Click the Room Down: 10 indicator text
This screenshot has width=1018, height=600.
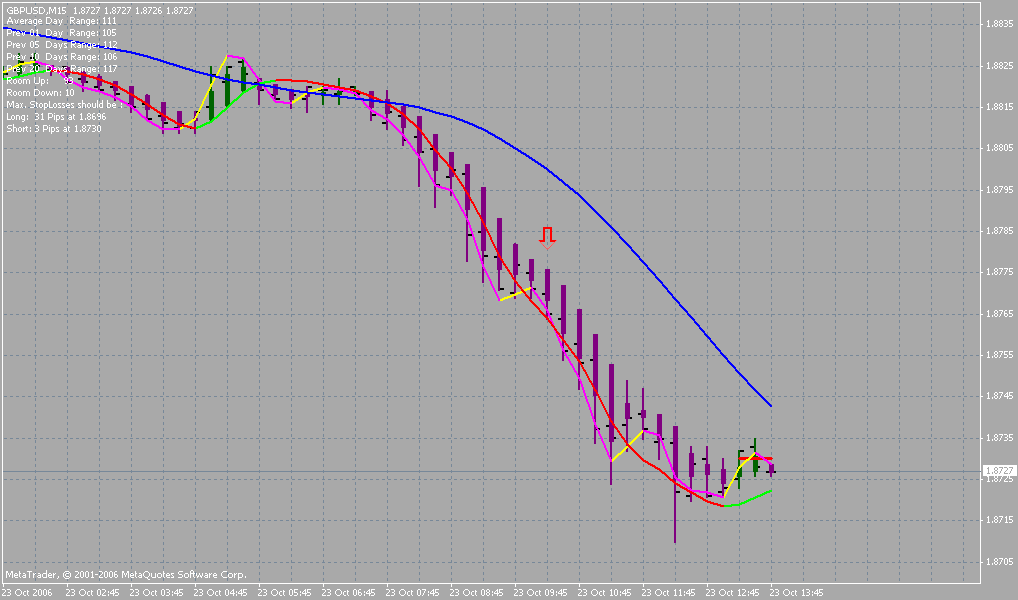coord(40,93)
